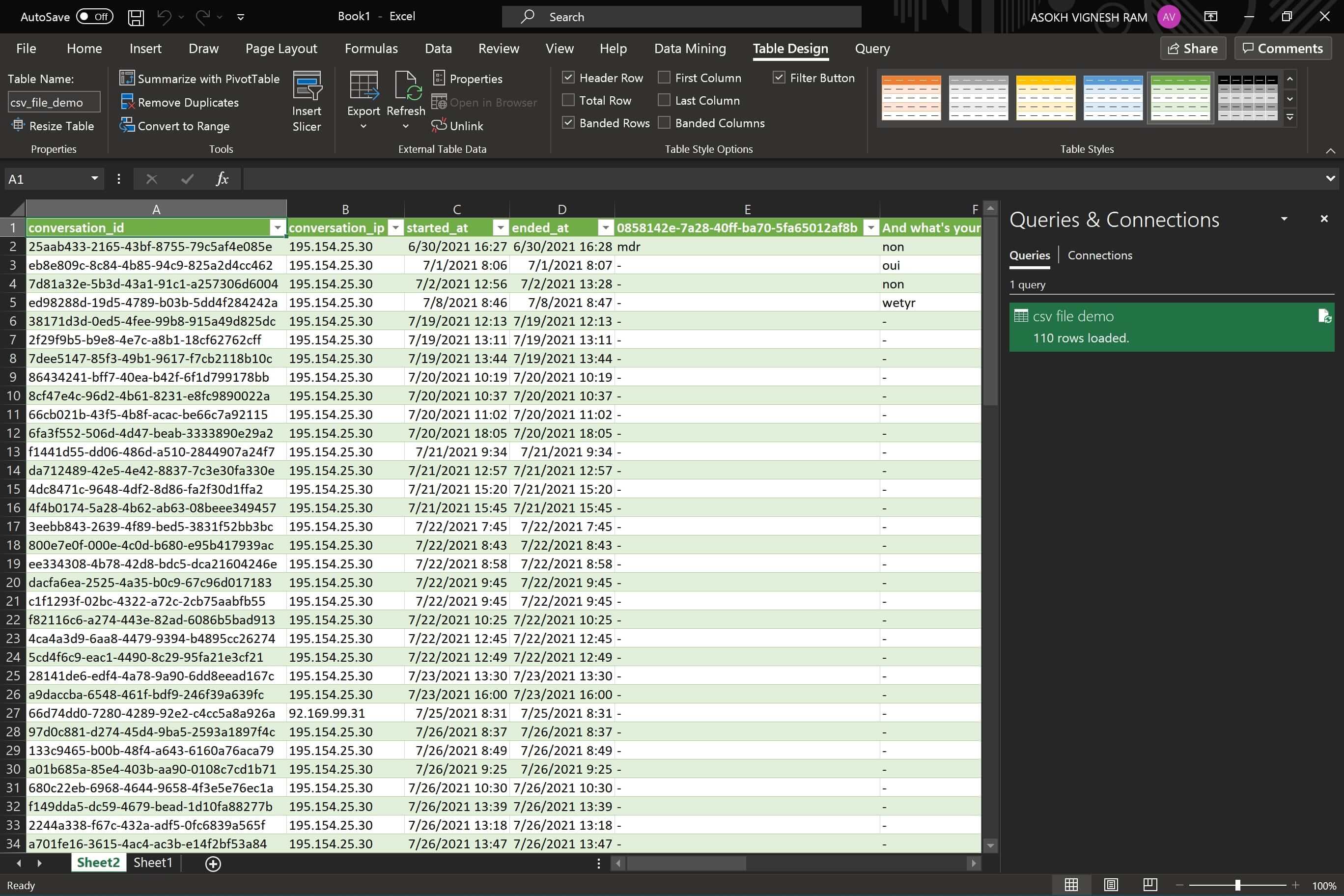This screenshot has width=1344, height=896.
Task: Select the orange table style
Action: click(911, 98)
